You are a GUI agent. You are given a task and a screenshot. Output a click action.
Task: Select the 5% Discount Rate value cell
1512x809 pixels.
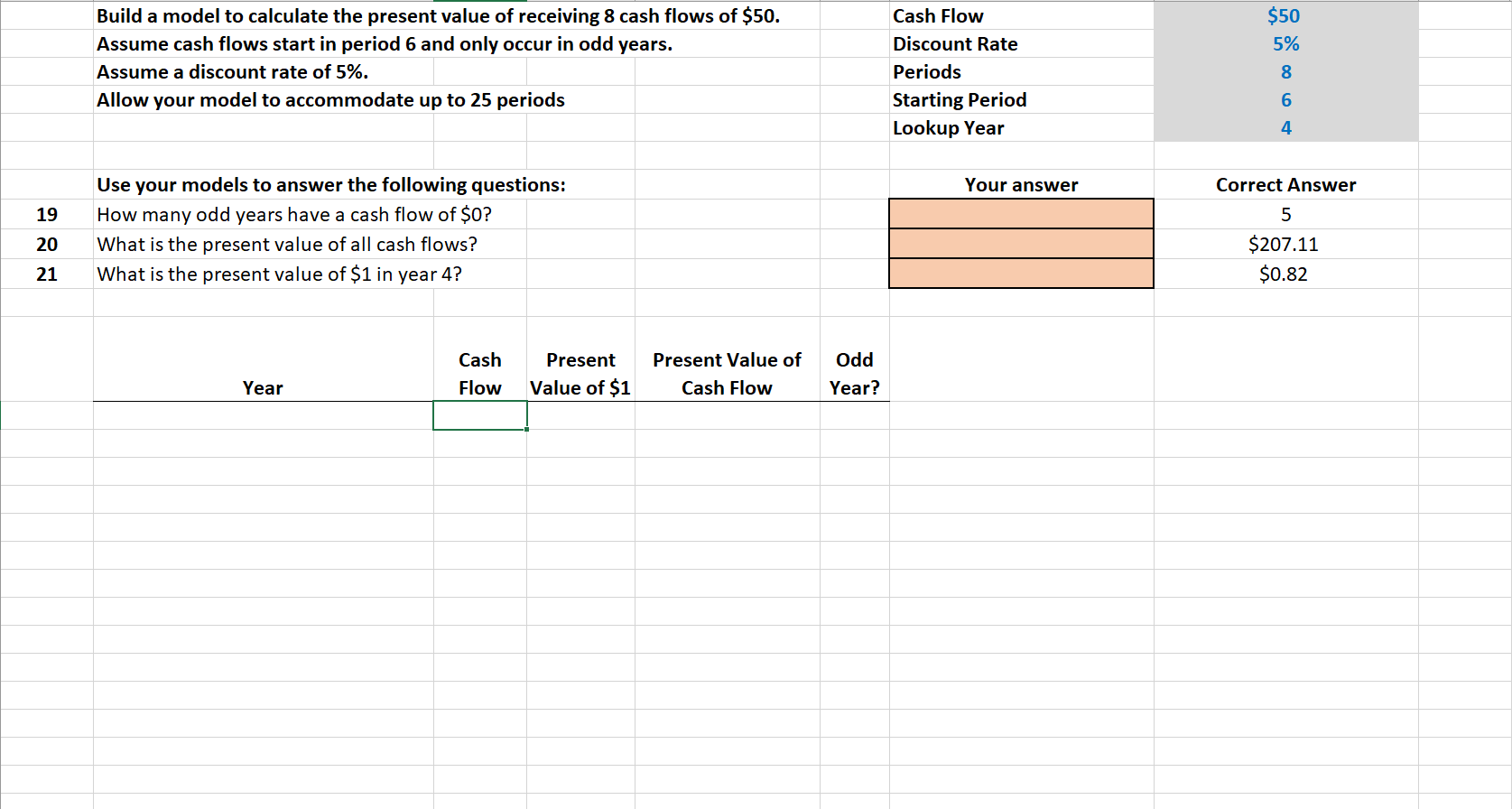tap(1285, 43)
